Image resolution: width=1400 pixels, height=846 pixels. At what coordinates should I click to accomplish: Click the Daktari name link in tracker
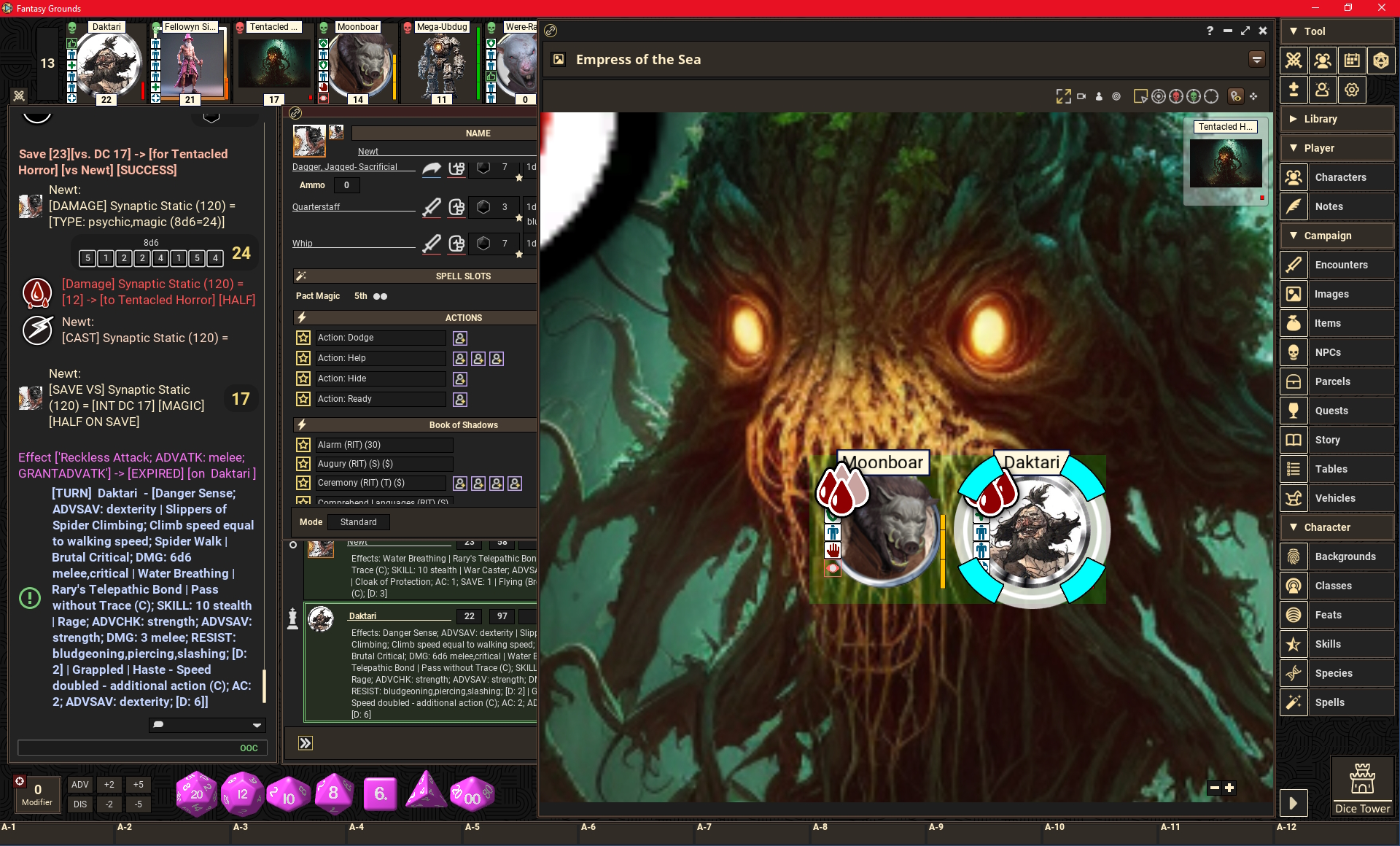(362, 616)
